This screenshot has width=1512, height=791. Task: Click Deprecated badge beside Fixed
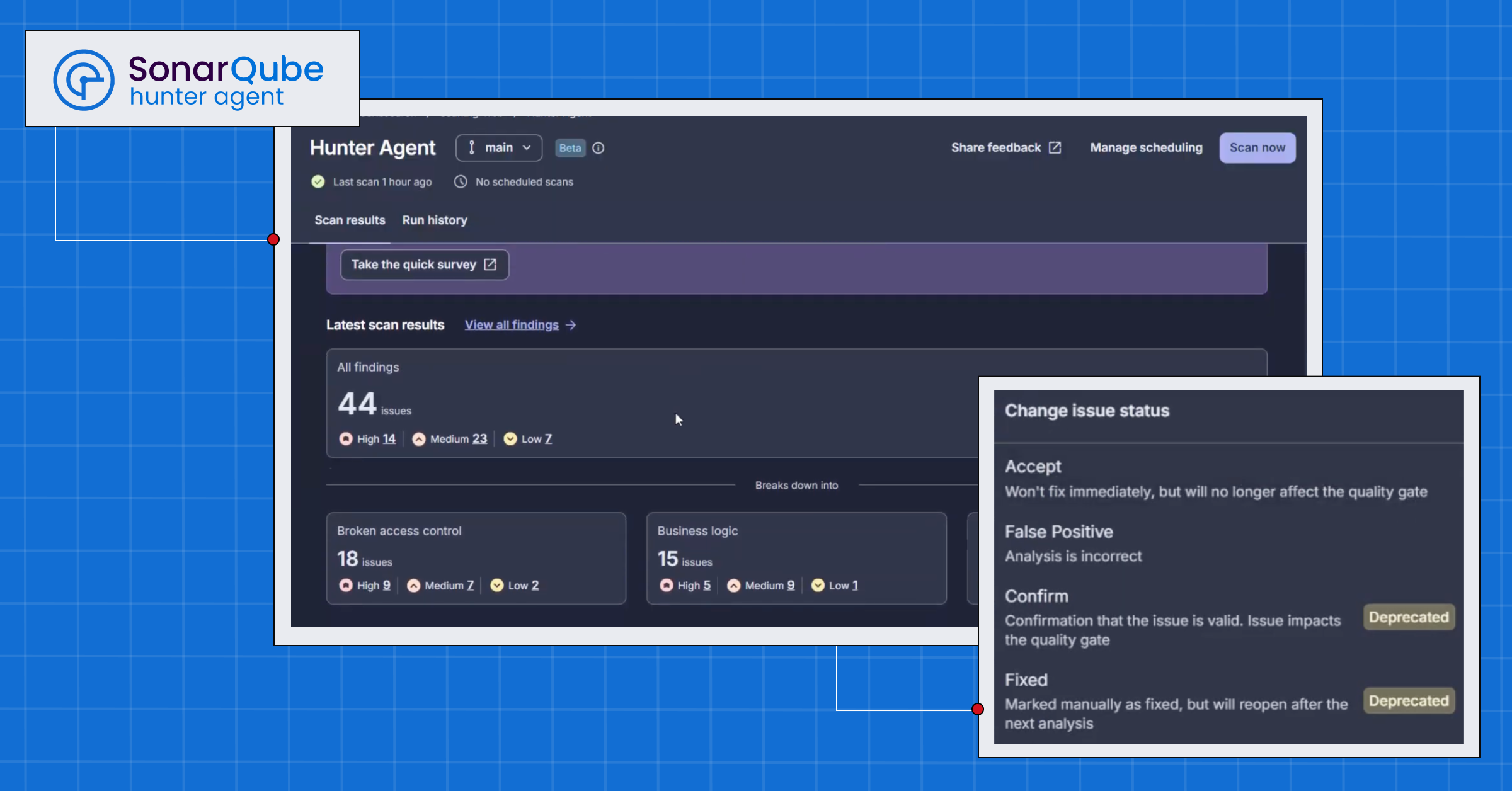tap(1409, 701)
